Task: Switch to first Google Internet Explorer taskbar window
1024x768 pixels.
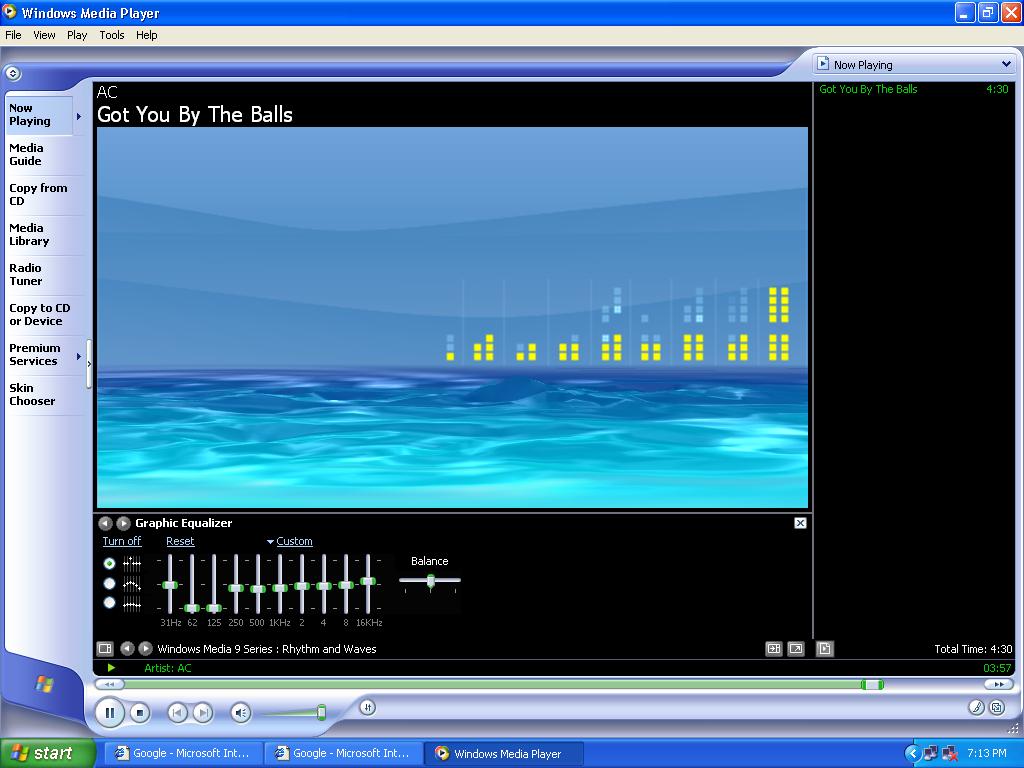Action: click(x=184, y=753)
